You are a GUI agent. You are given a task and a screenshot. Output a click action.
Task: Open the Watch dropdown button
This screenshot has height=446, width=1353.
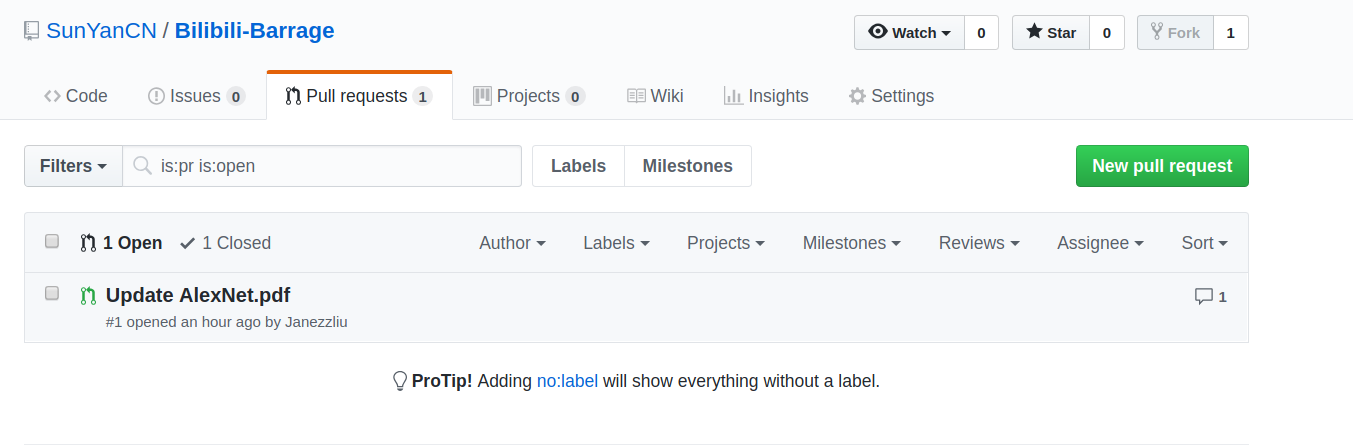pos(909,33)
